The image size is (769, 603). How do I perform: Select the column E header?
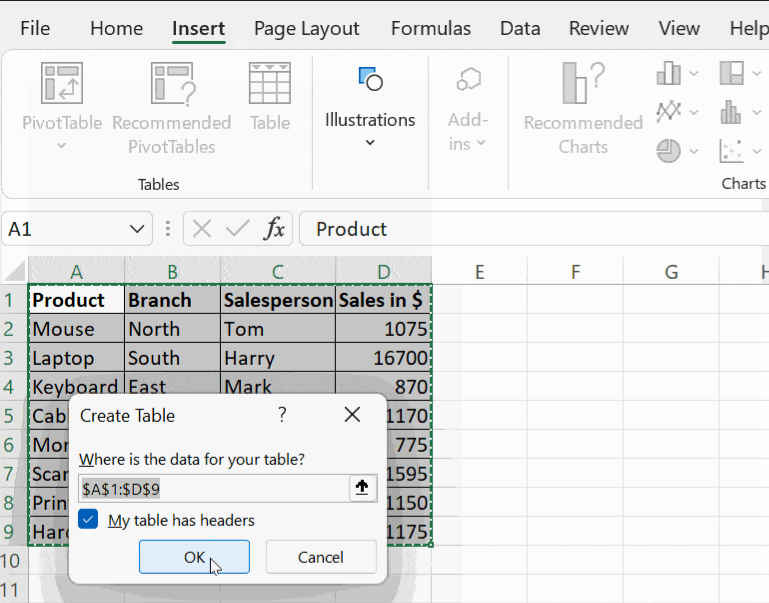pyautogui.click(x=480, y=272)
